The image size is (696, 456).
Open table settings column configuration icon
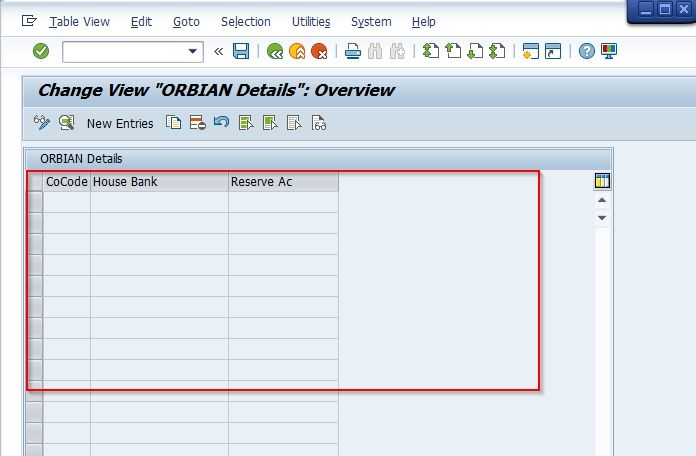coord(602,181)
